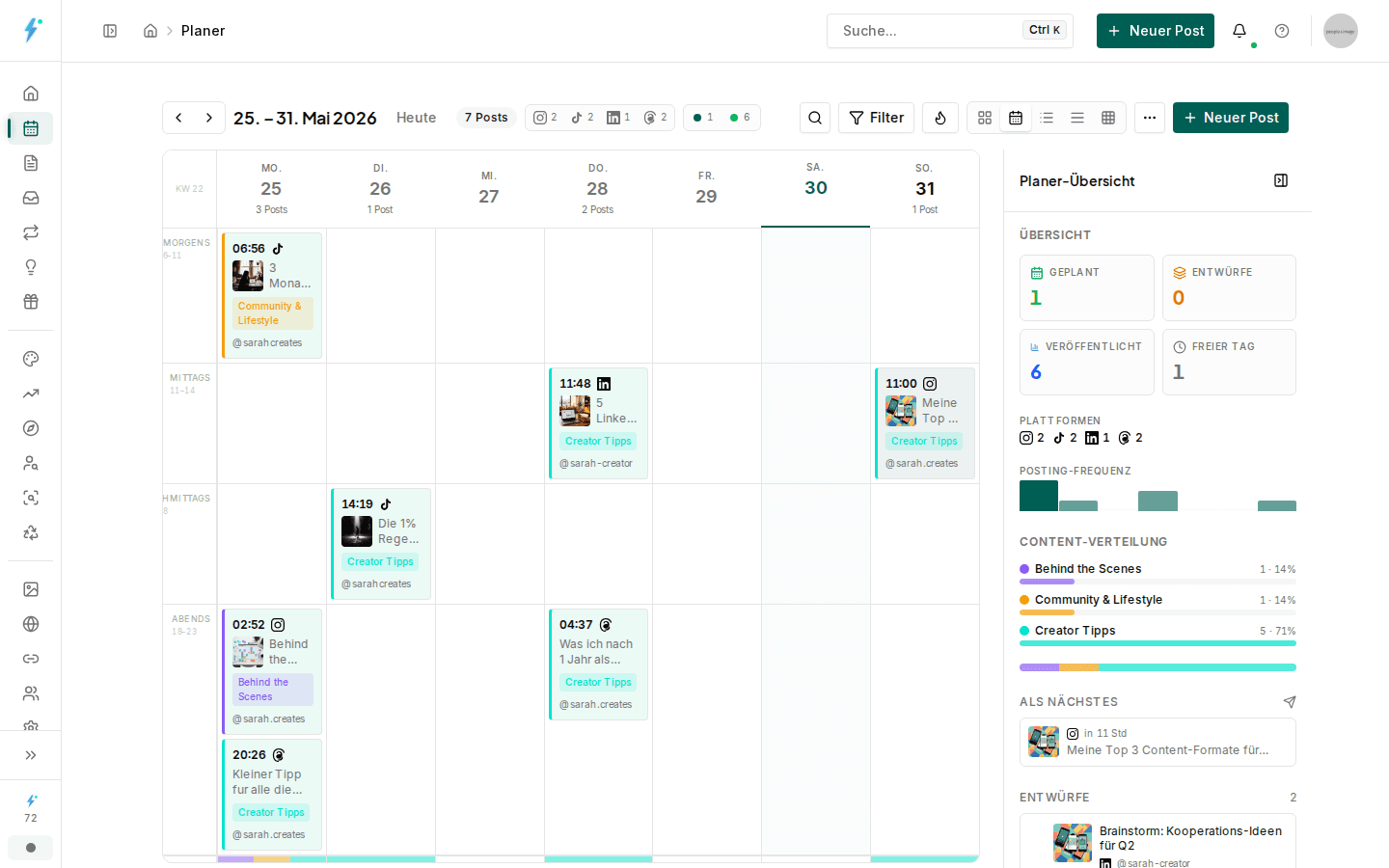Toggle the sidebar panel icon in header

tap(110, 31)
